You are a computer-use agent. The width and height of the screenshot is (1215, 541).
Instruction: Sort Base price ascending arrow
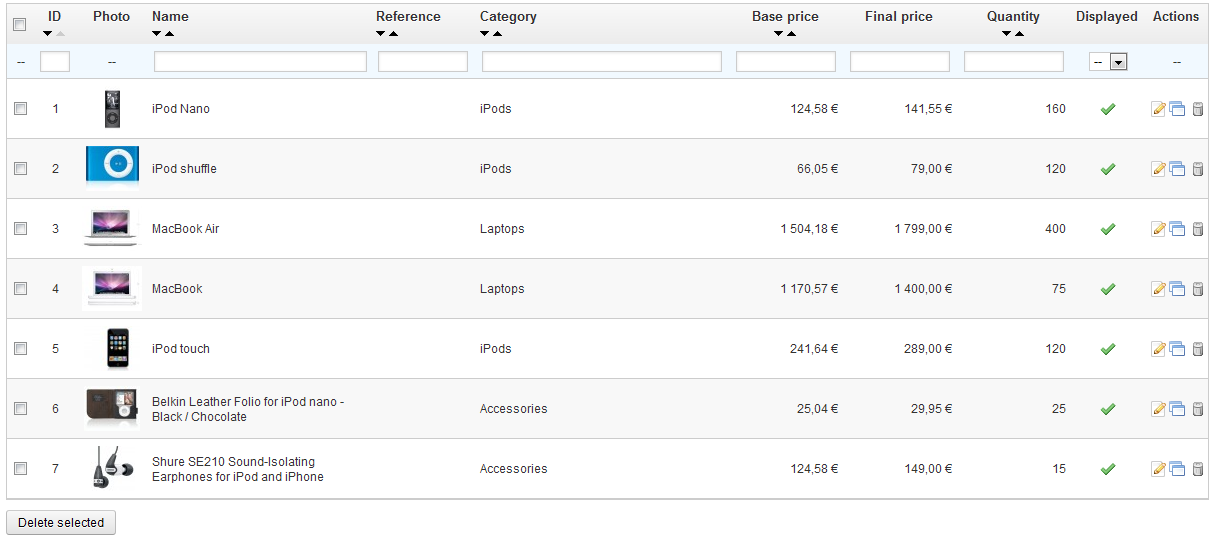(x=791, y=34)
